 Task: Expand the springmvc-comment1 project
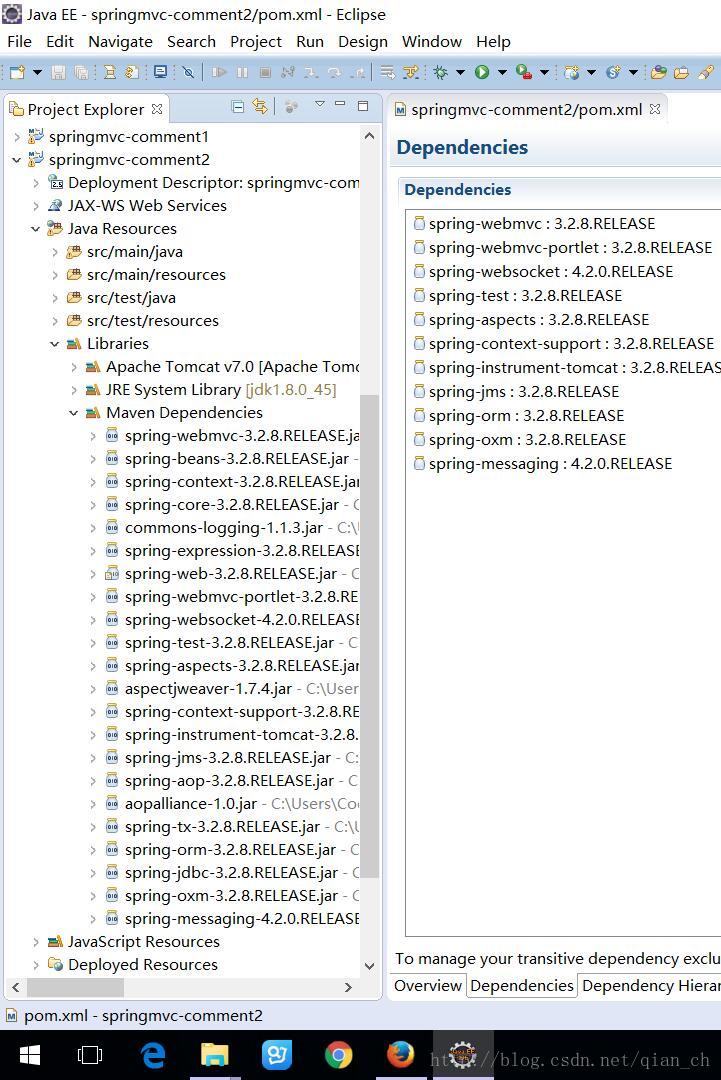(x=17, y=137)
